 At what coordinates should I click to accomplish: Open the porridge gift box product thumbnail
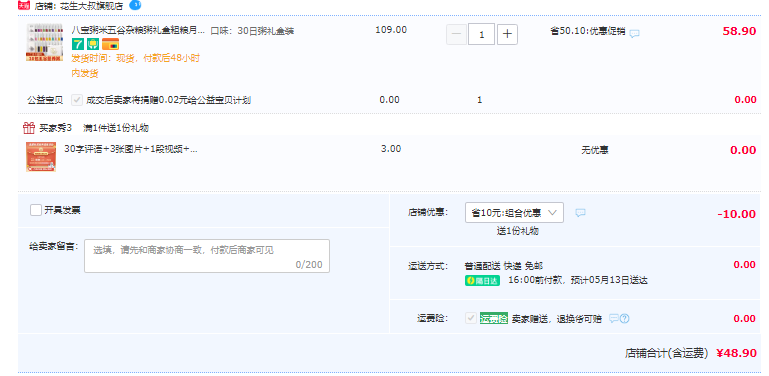click(44, 42)
